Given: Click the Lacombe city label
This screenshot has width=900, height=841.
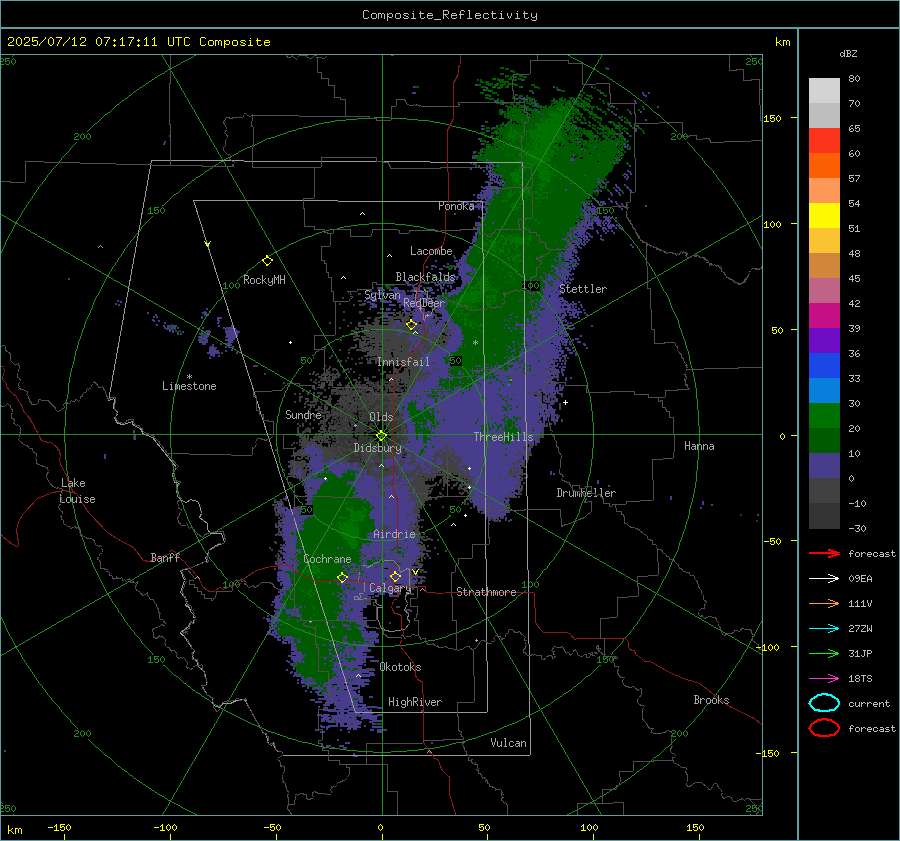Looking at the screenshot, I should point(431,251).
